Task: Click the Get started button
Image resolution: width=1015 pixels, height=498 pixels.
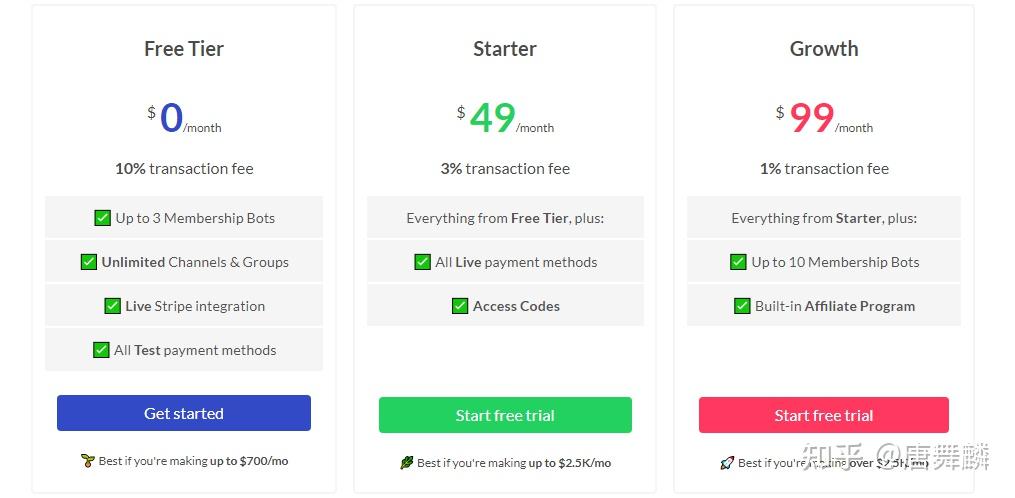Action: [184, 413]
